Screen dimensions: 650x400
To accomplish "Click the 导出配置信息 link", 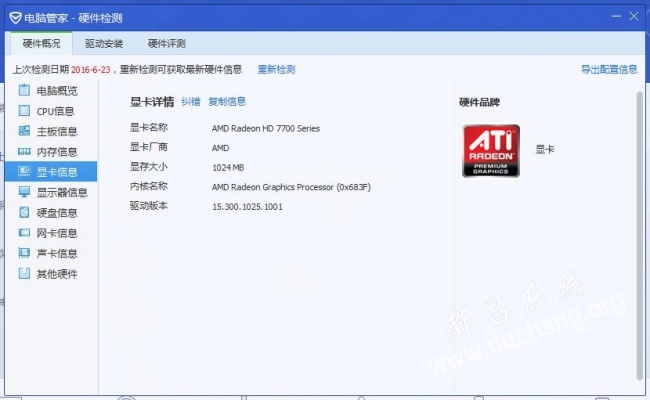I will tap(609, 69).
